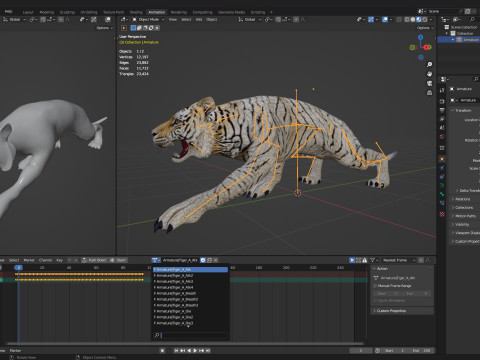Switch to Layout workspace tab
Image resolution: width=480 pixels, height=360 pixels.
(28, 12)
